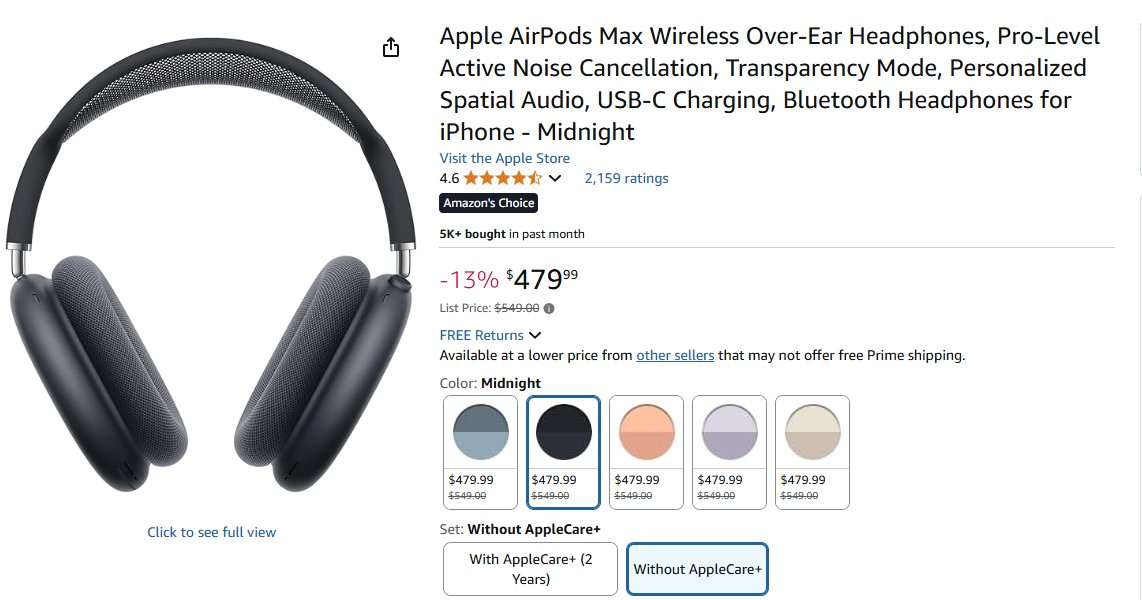
Task: Choose the purple color swatch
Action: pyautogui.click(x=730, y=452)
